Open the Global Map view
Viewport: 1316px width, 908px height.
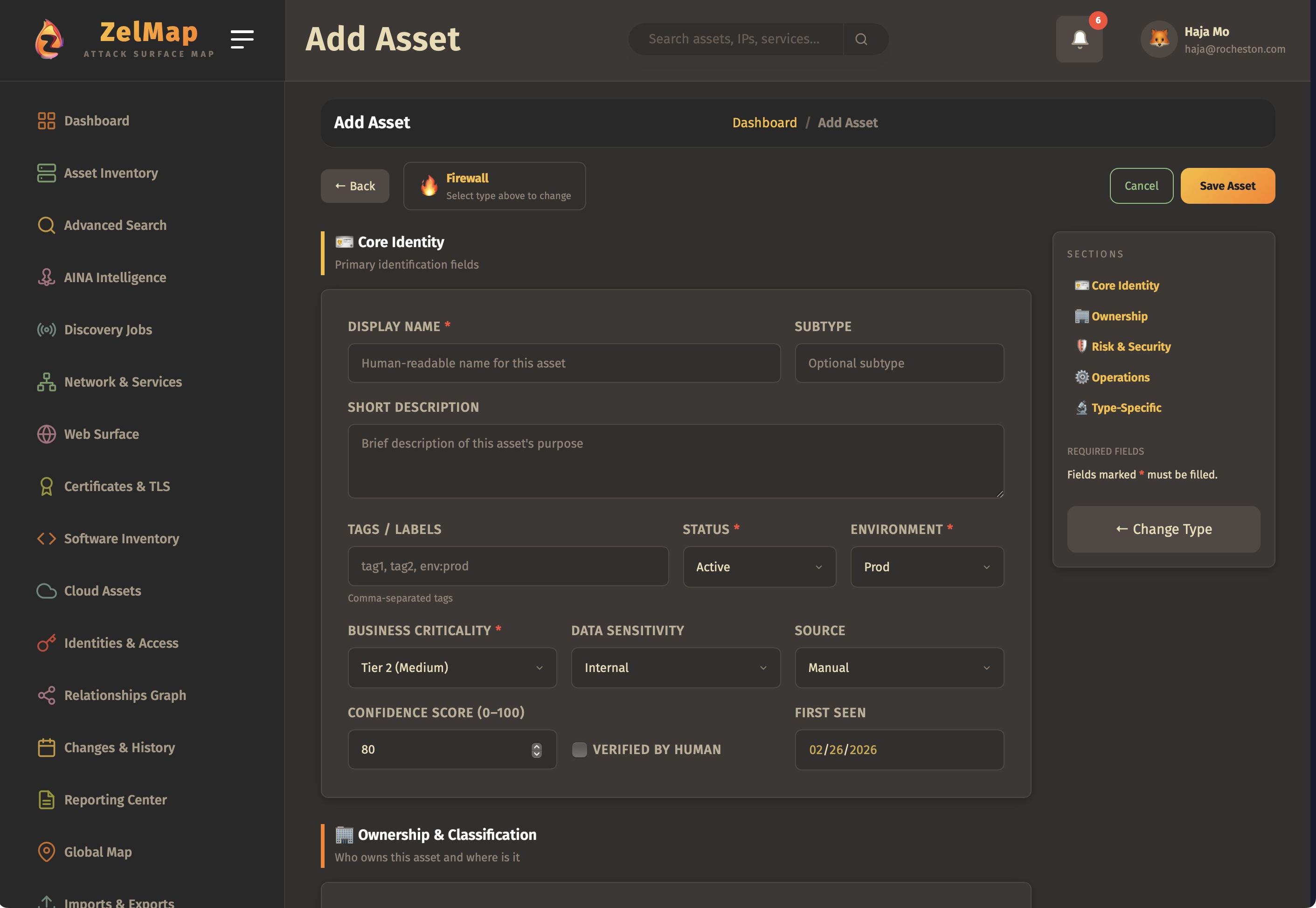click(98, 852)
